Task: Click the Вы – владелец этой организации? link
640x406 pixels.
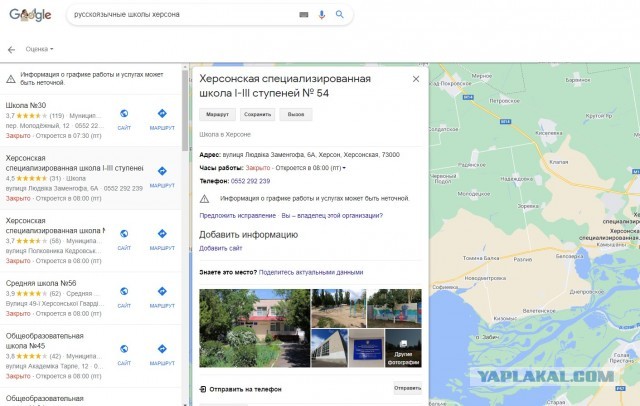Action: coord(332,215)
